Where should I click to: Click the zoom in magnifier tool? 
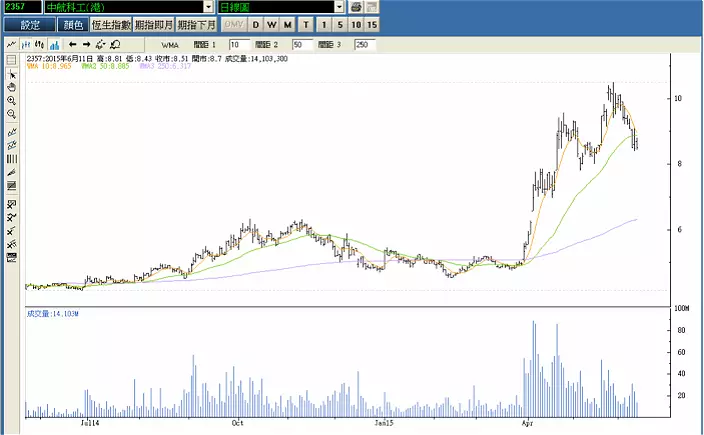(12, 101)
